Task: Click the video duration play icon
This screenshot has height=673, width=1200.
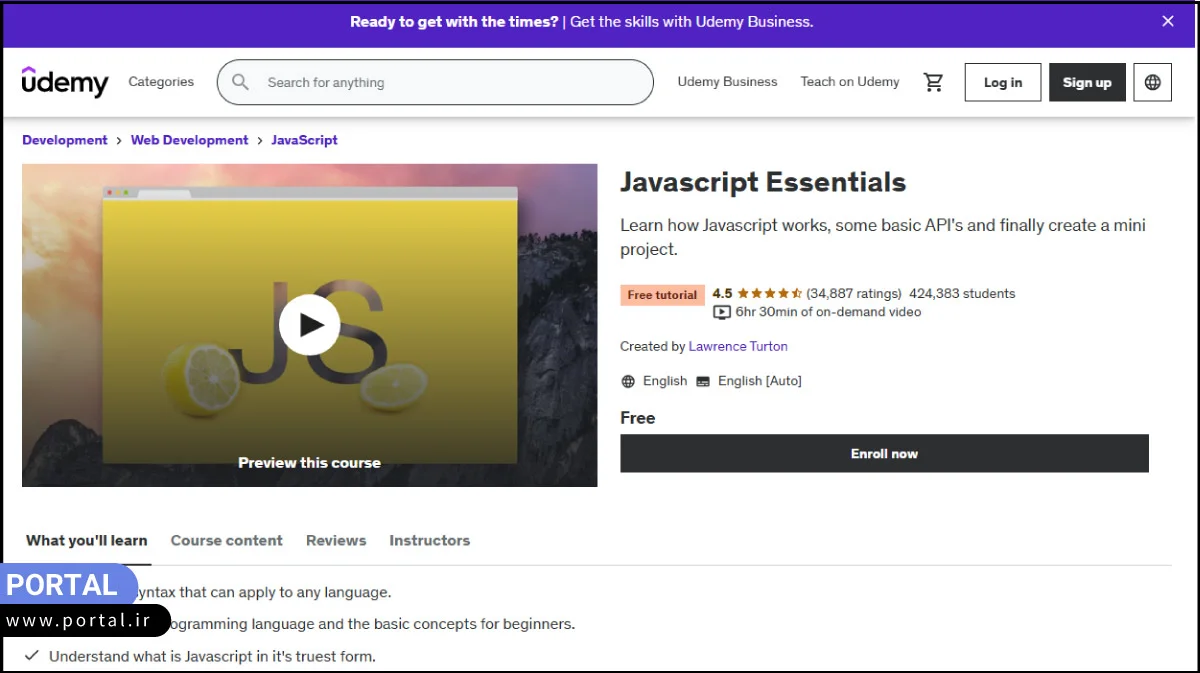Action: [x=722, y=312]
